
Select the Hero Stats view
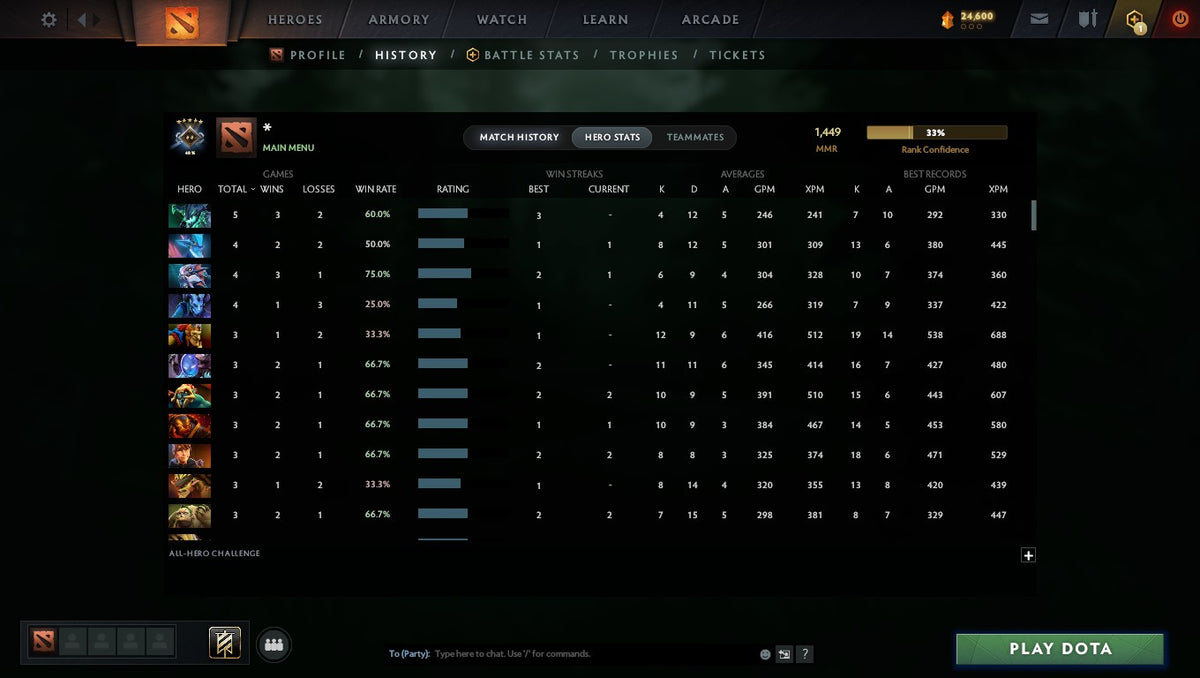[612, 137]
